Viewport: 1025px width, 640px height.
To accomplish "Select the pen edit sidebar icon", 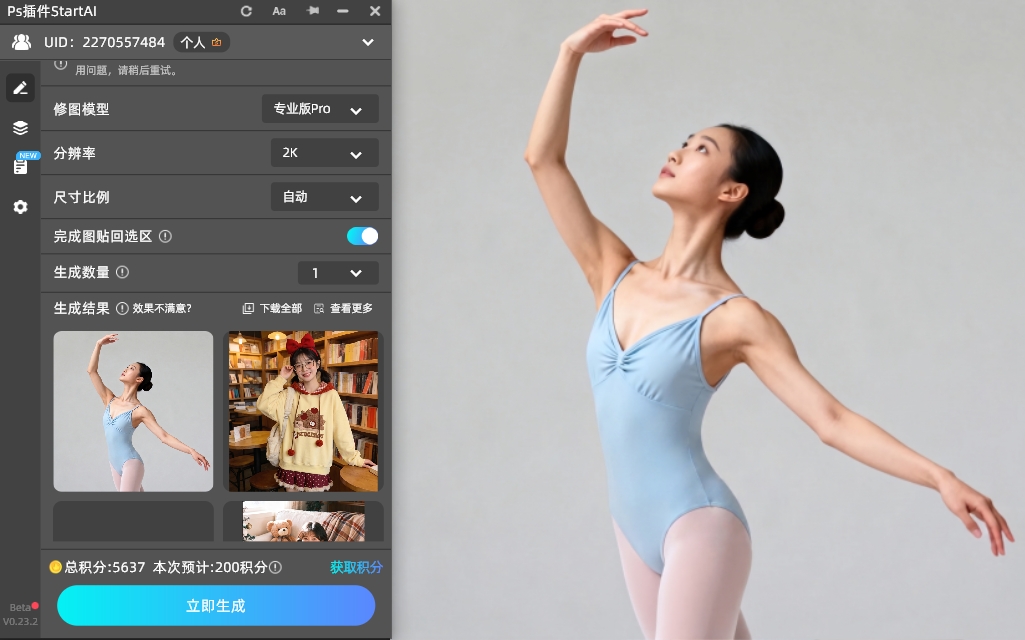I will click(20, 88).
